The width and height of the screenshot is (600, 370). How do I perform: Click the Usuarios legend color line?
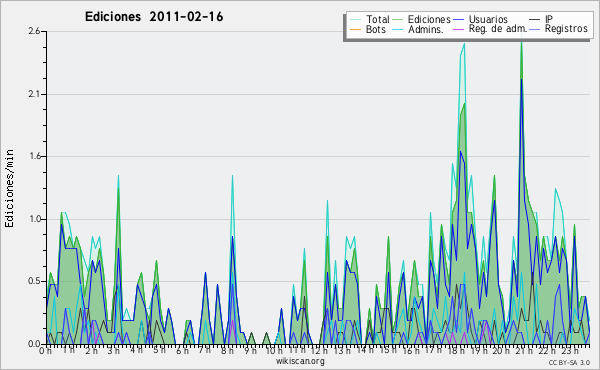pyautogui.click(x=458, y=20)
